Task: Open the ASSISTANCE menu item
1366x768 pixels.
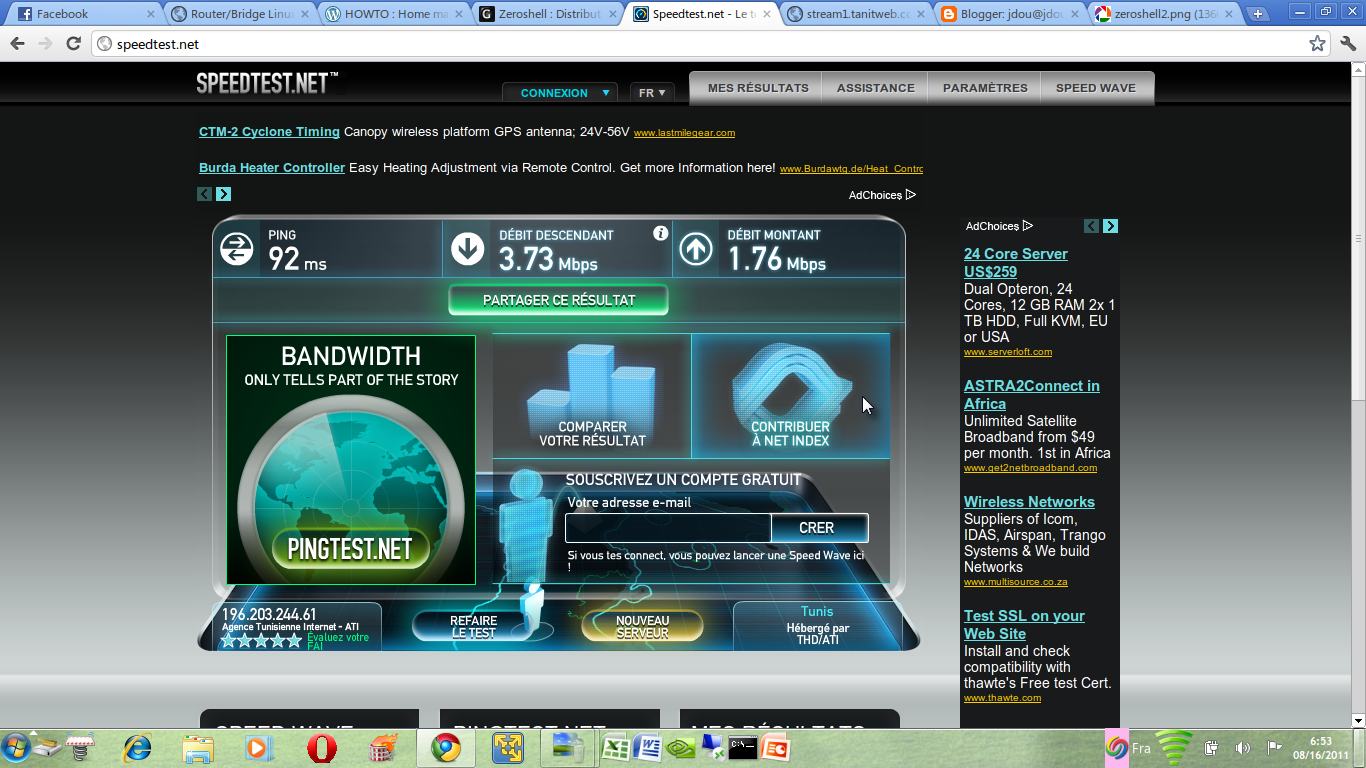Action: pyautogui.click(x=876, y=88)
